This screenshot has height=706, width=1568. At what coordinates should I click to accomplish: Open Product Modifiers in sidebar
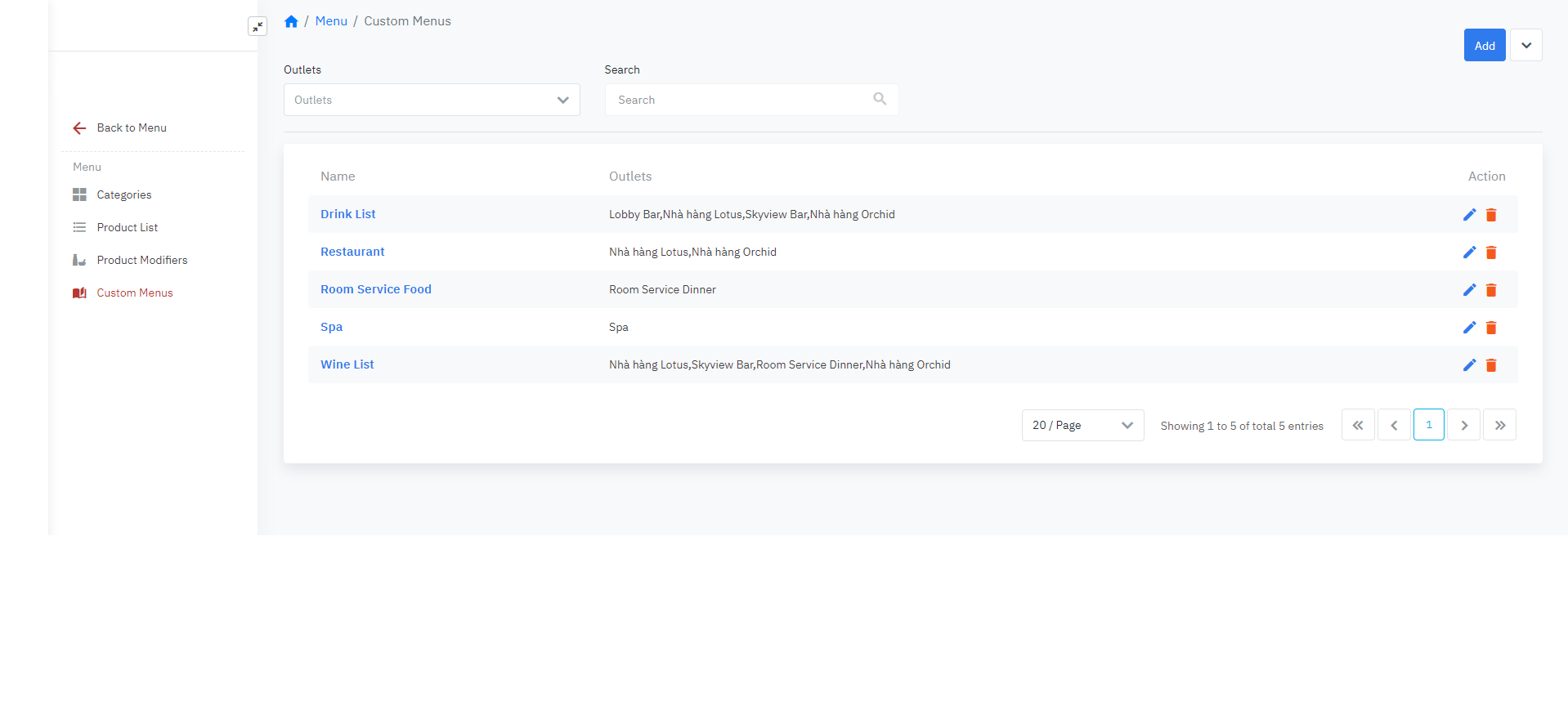pos(142,260)
